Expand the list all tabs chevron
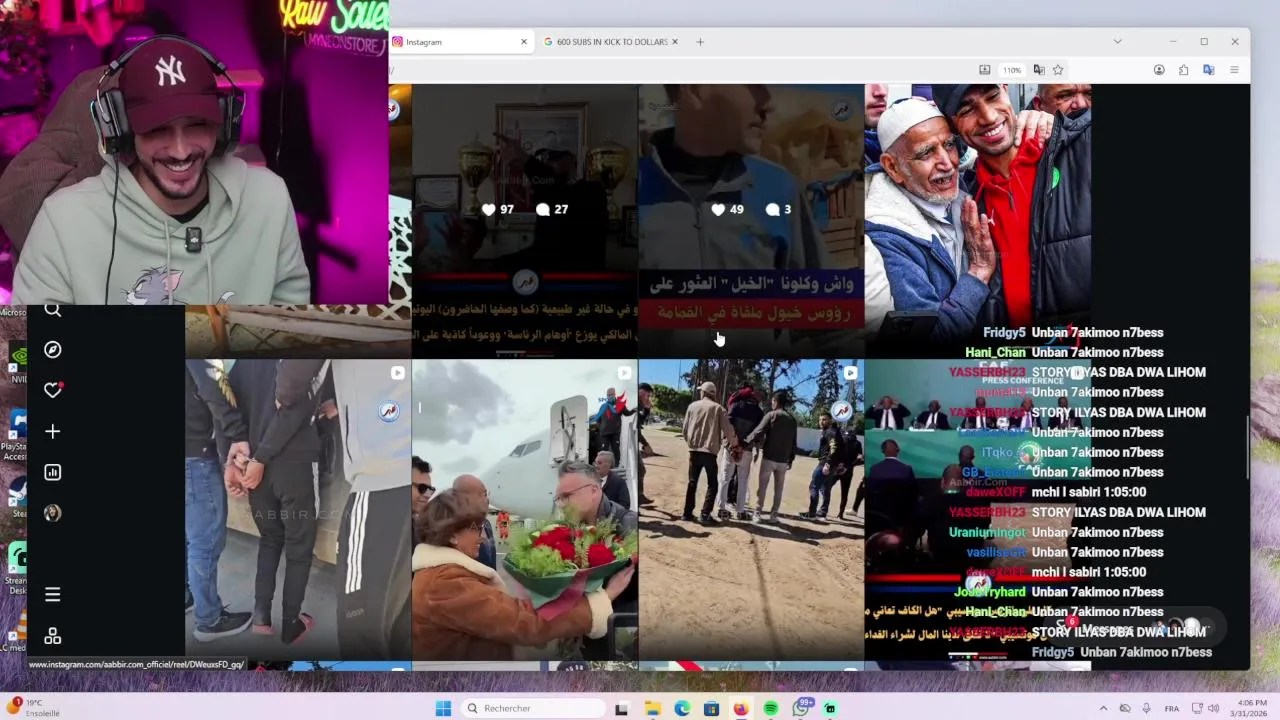1280x720 pixels. [x=1117, y=42]
